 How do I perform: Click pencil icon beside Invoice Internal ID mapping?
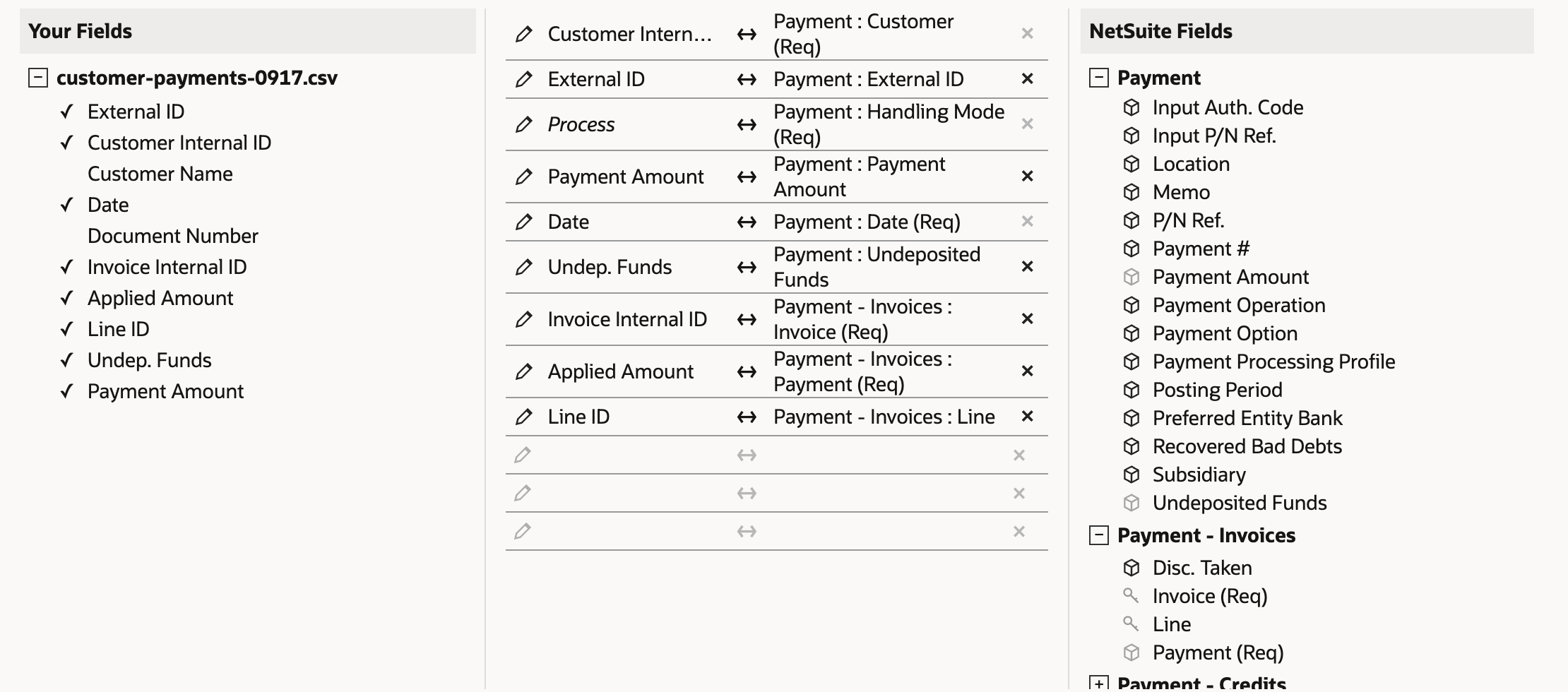523,319
